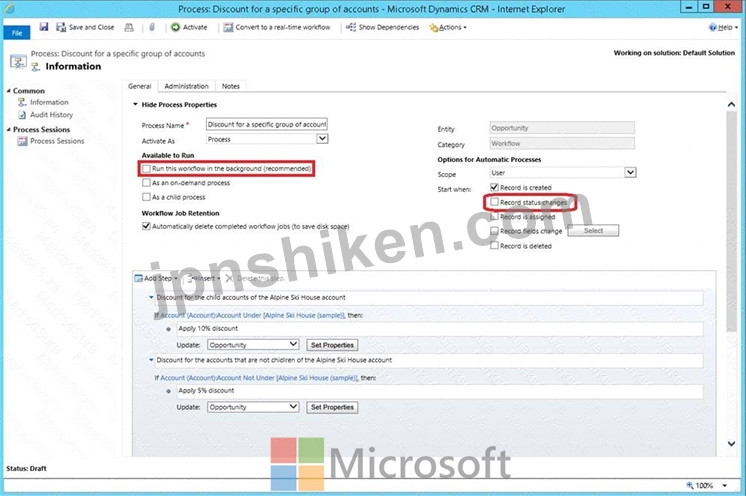The width and height of the screenshot is (746, 496).
Task: Click the Save and Close icon
Action: 61,27
